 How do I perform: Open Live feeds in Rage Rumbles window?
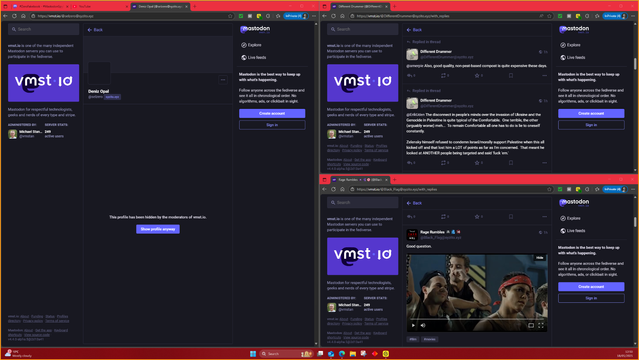tap(573, 231)
